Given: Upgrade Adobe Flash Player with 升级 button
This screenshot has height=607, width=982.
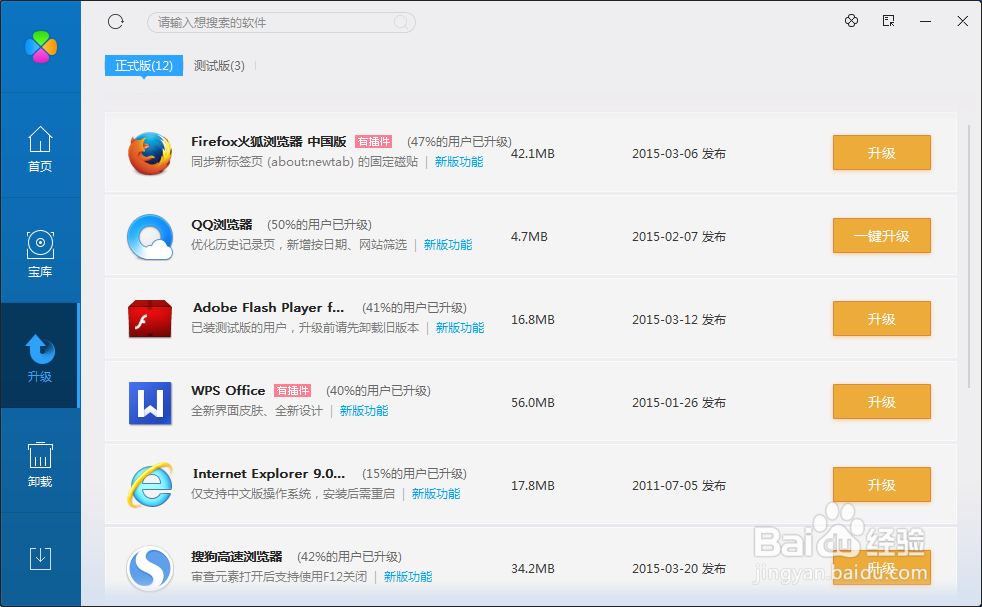Looking at the screenshot, I should click(881, 319).
